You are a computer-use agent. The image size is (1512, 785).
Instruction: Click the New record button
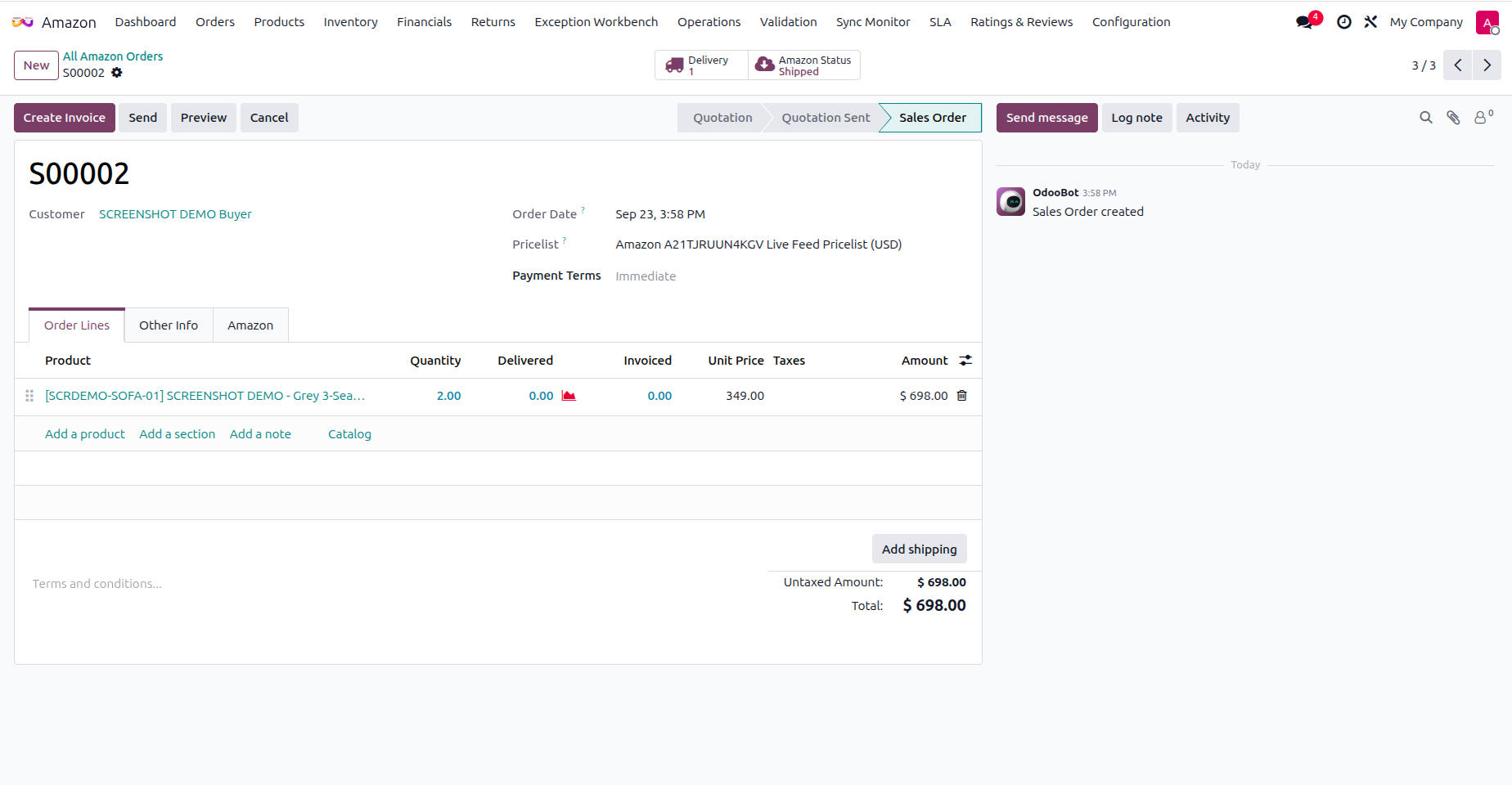[36, 65]
